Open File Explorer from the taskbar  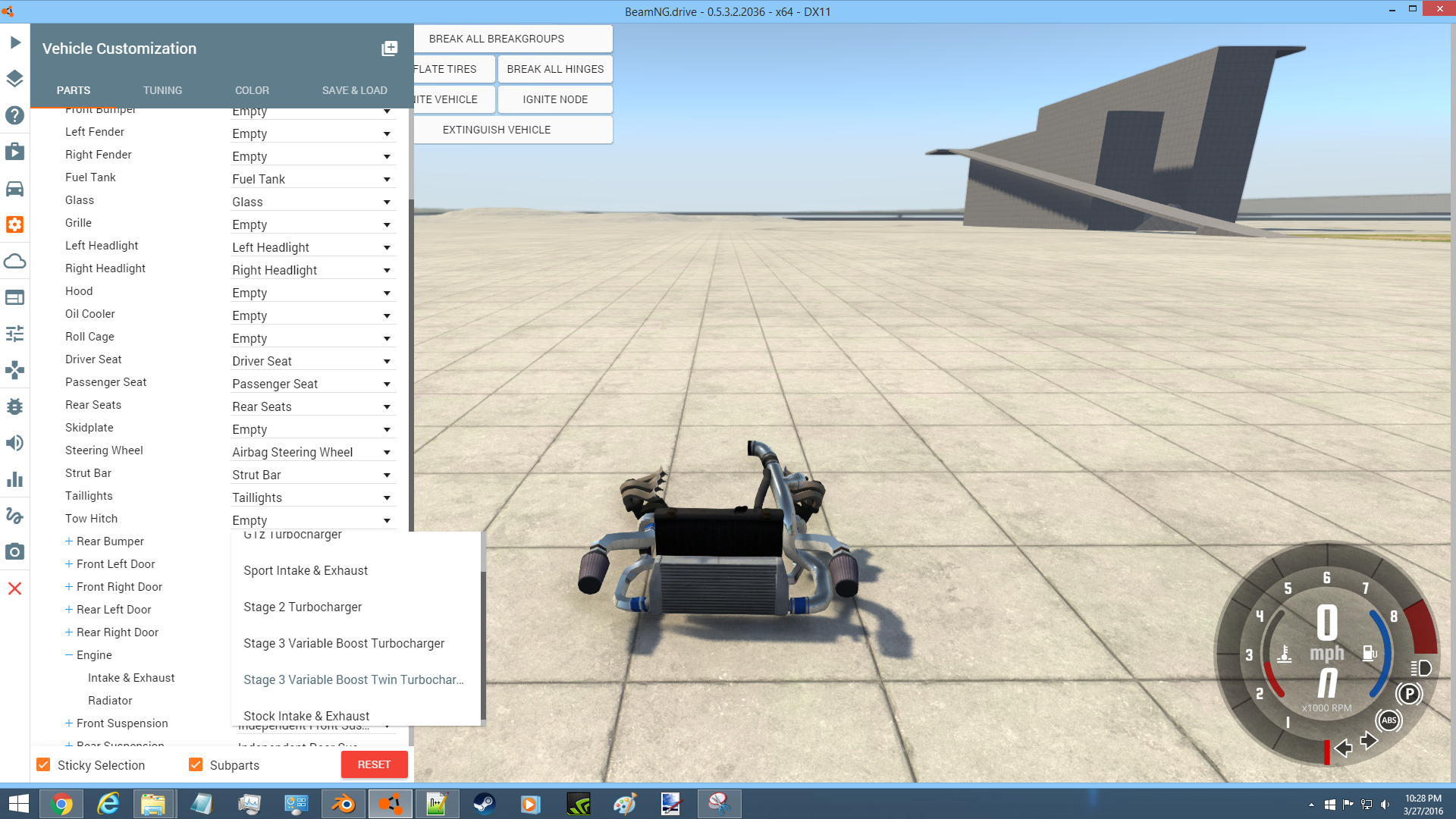coord(154,804)
